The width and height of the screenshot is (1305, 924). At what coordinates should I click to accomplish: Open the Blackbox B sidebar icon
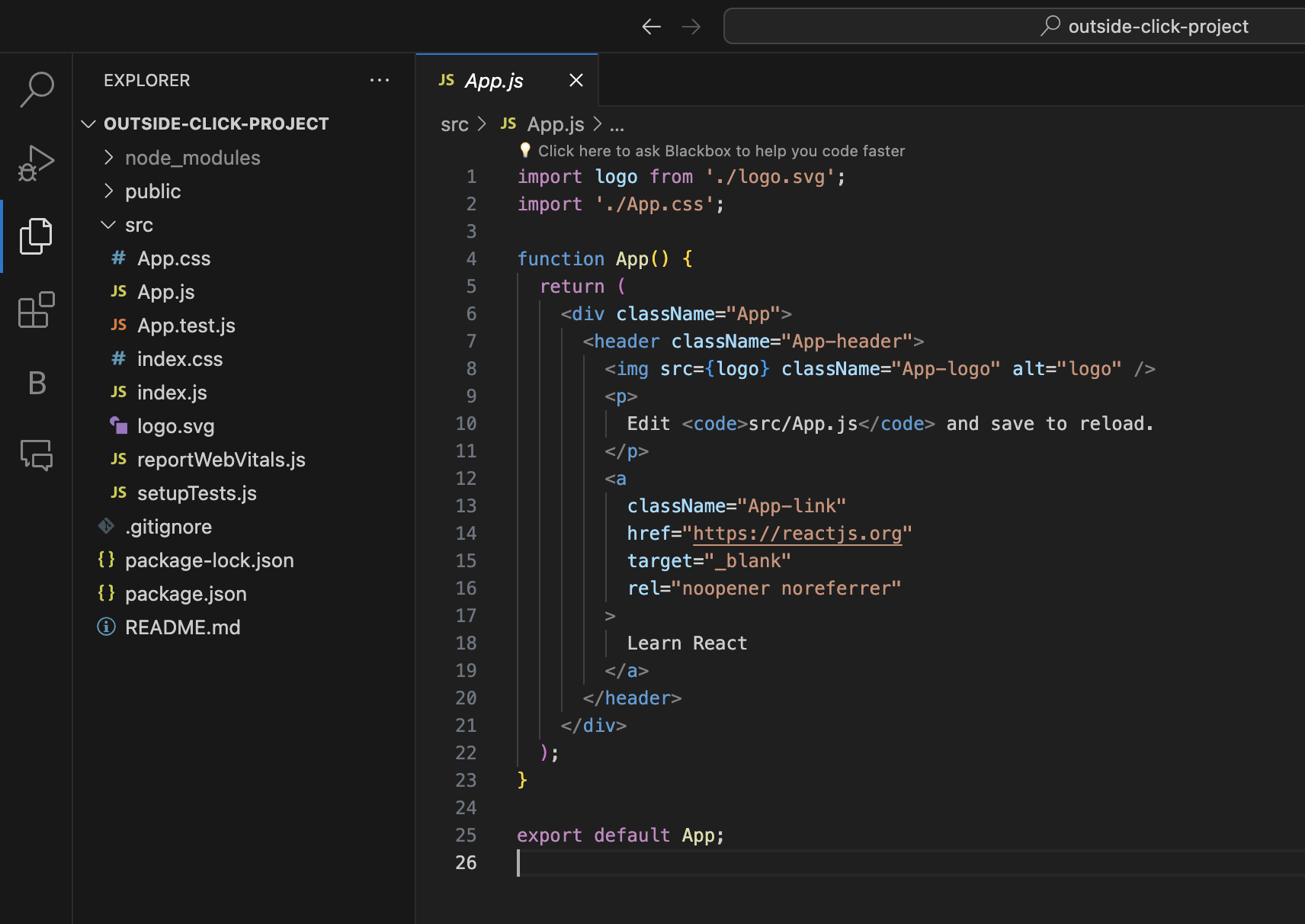36,383
